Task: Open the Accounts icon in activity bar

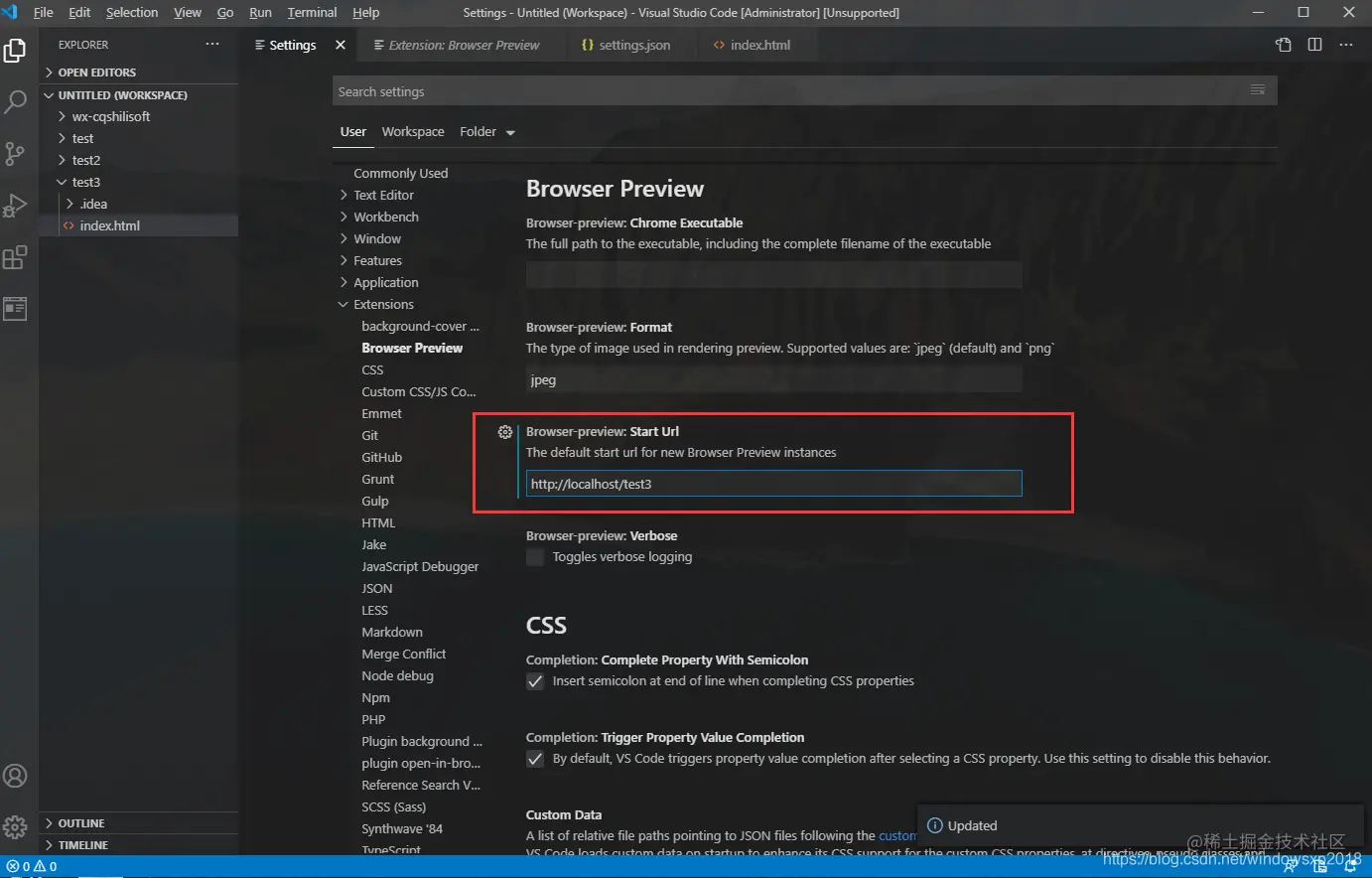Action: (x=15, y=776)
